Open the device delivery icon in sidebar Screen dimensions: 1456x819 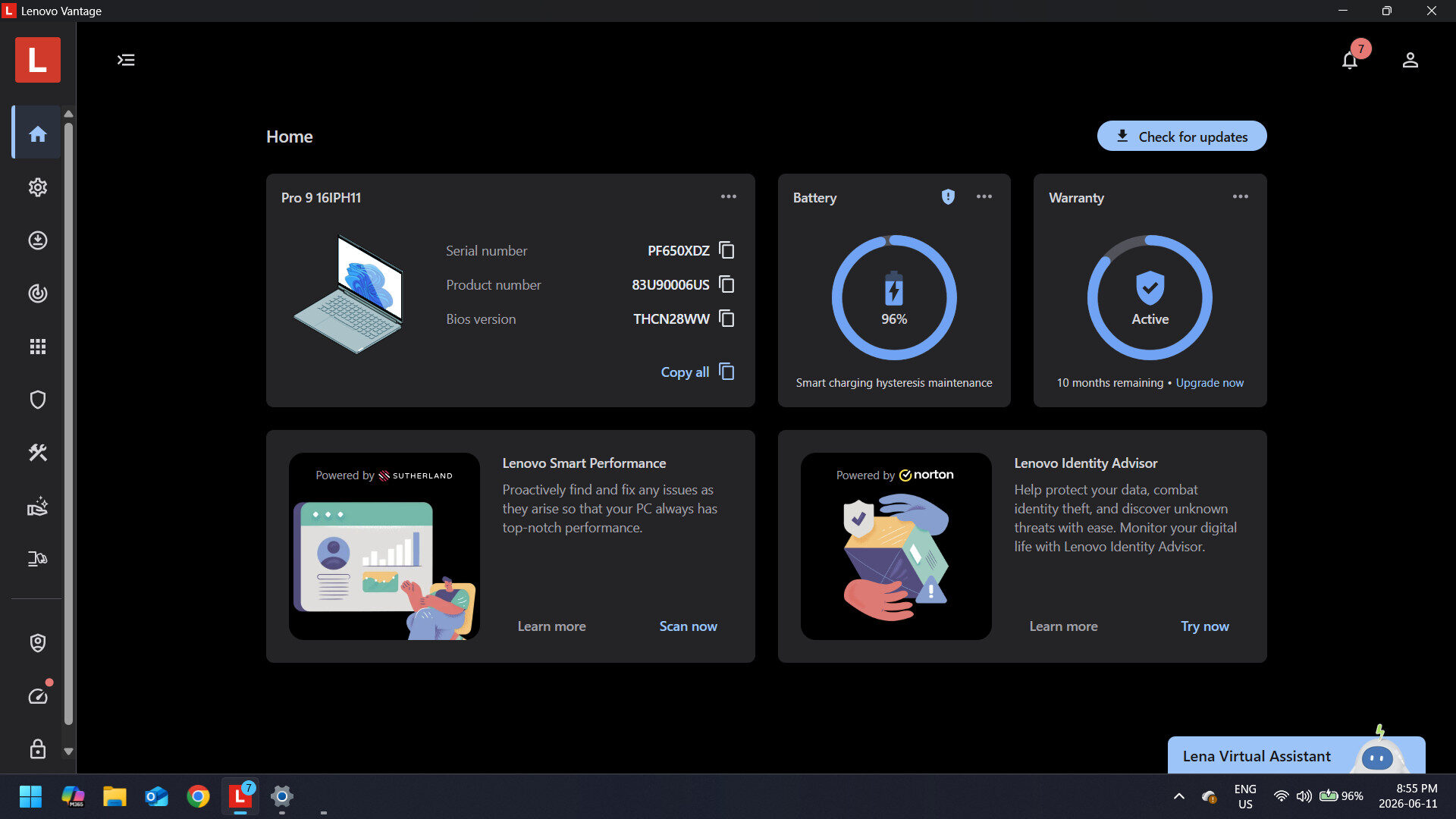pos(37,559)
